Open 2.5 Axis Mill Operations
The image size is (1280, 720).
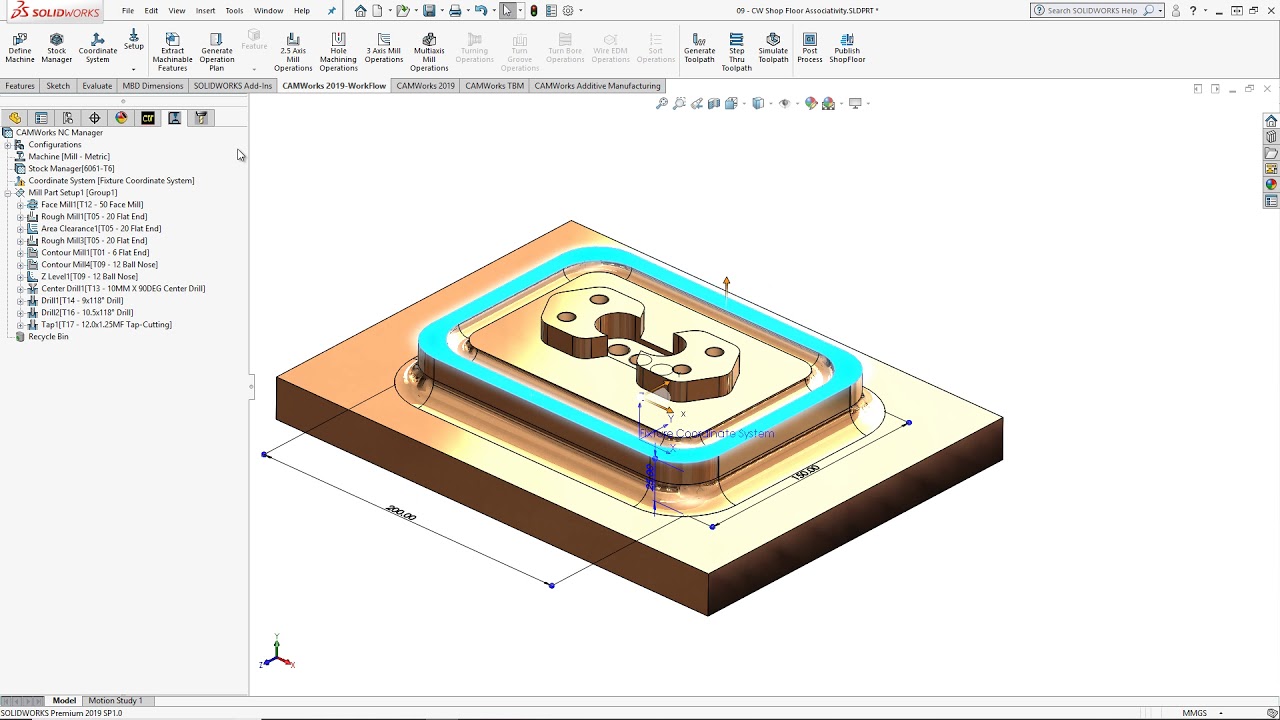[x=293, y=52]
